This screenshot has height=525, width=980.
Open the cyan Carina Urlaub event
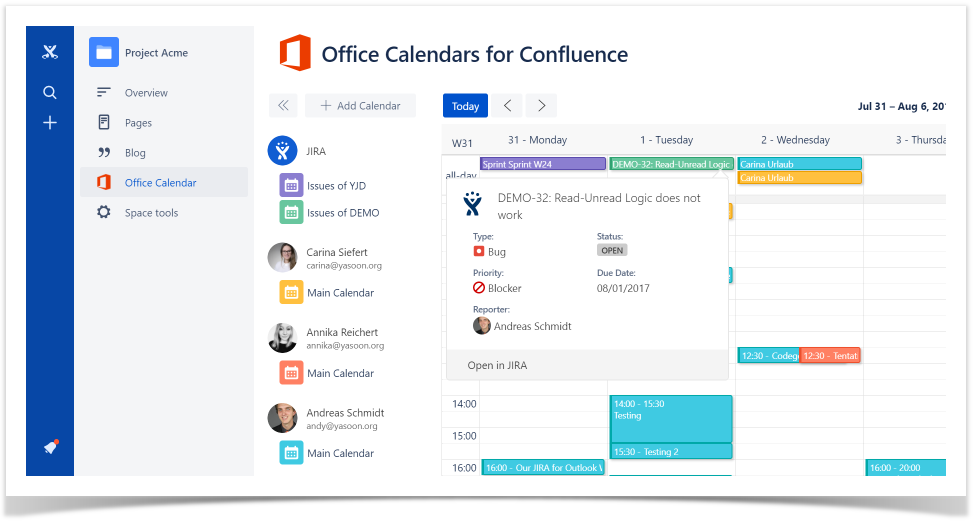(x=799, y=164)
